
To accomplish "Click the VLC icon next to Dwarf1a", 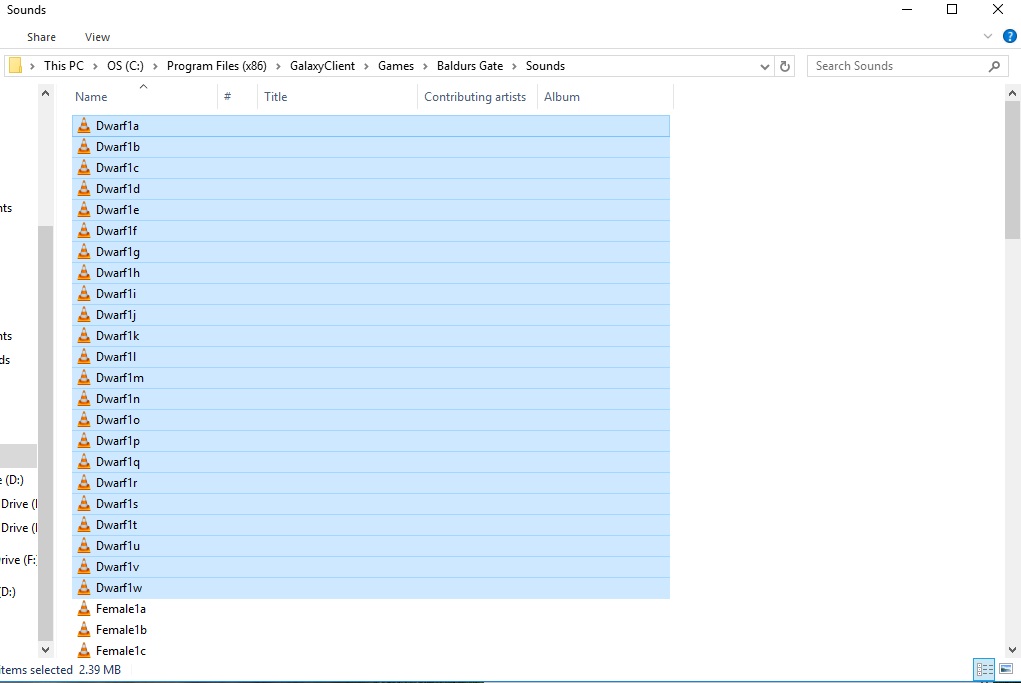I will coord(84,126).
